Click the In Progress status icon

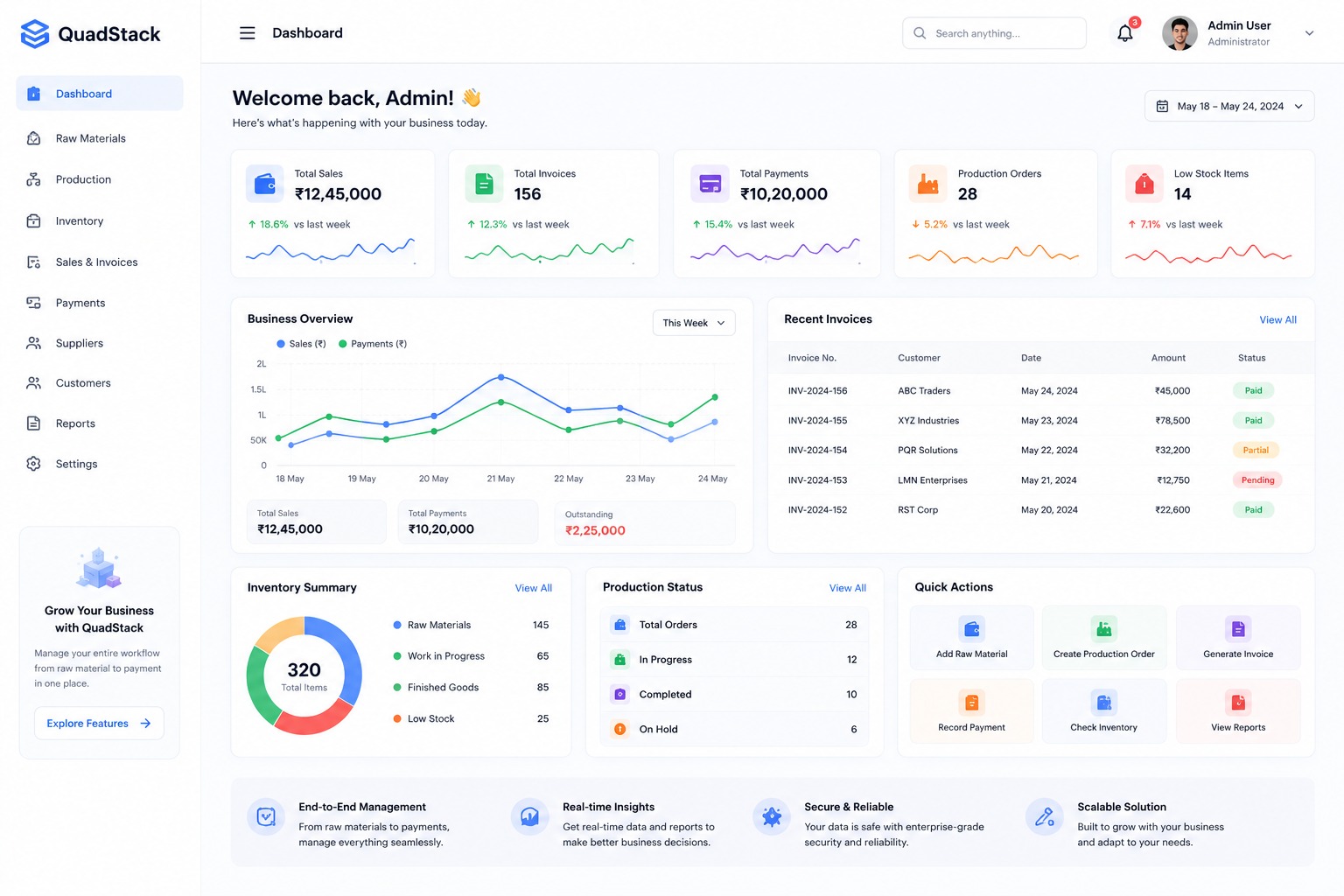tap(619, 660)
